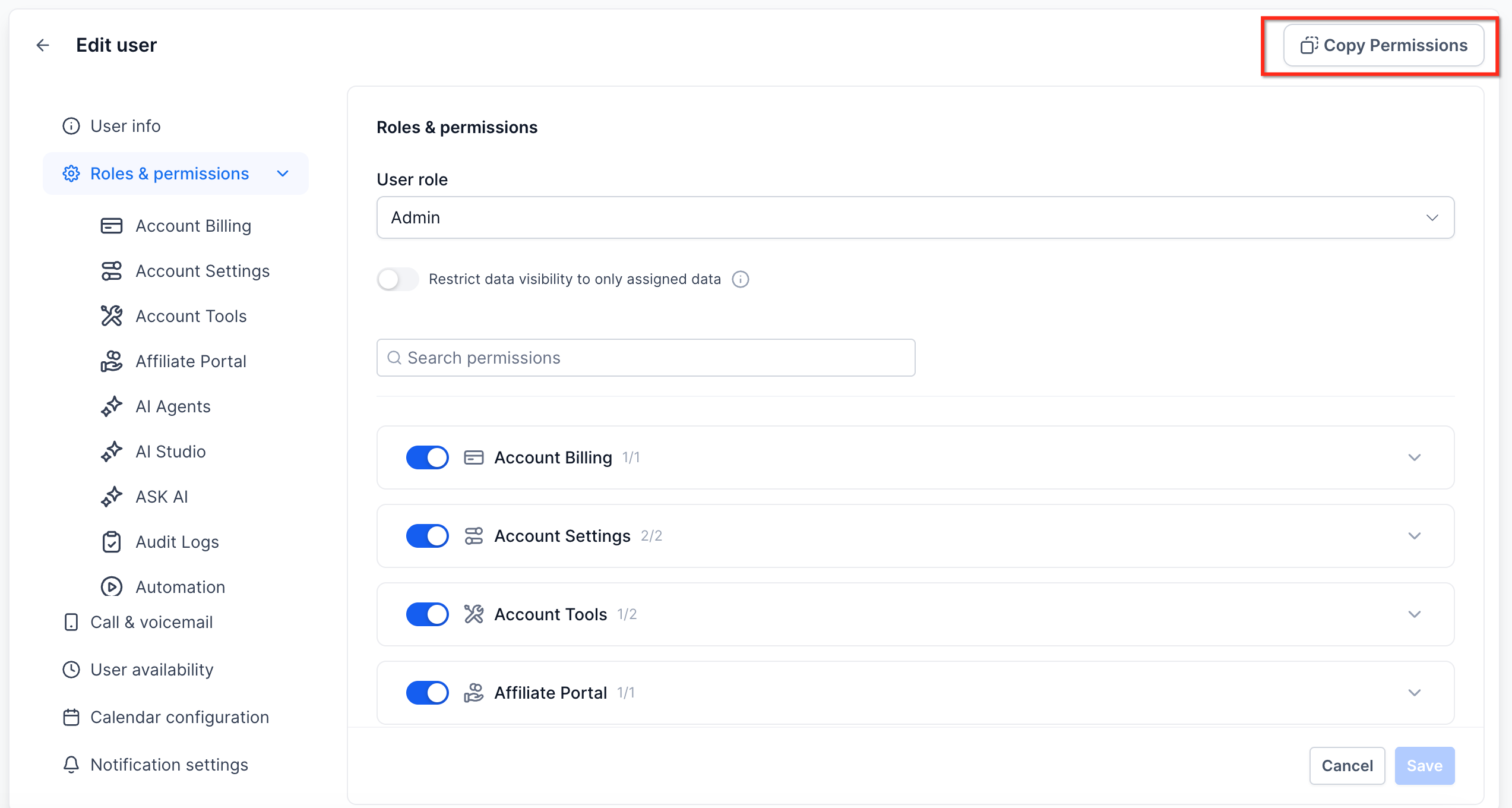Open Automation in the sidebar
1512x808 pixels.
(x=181, y=587)
